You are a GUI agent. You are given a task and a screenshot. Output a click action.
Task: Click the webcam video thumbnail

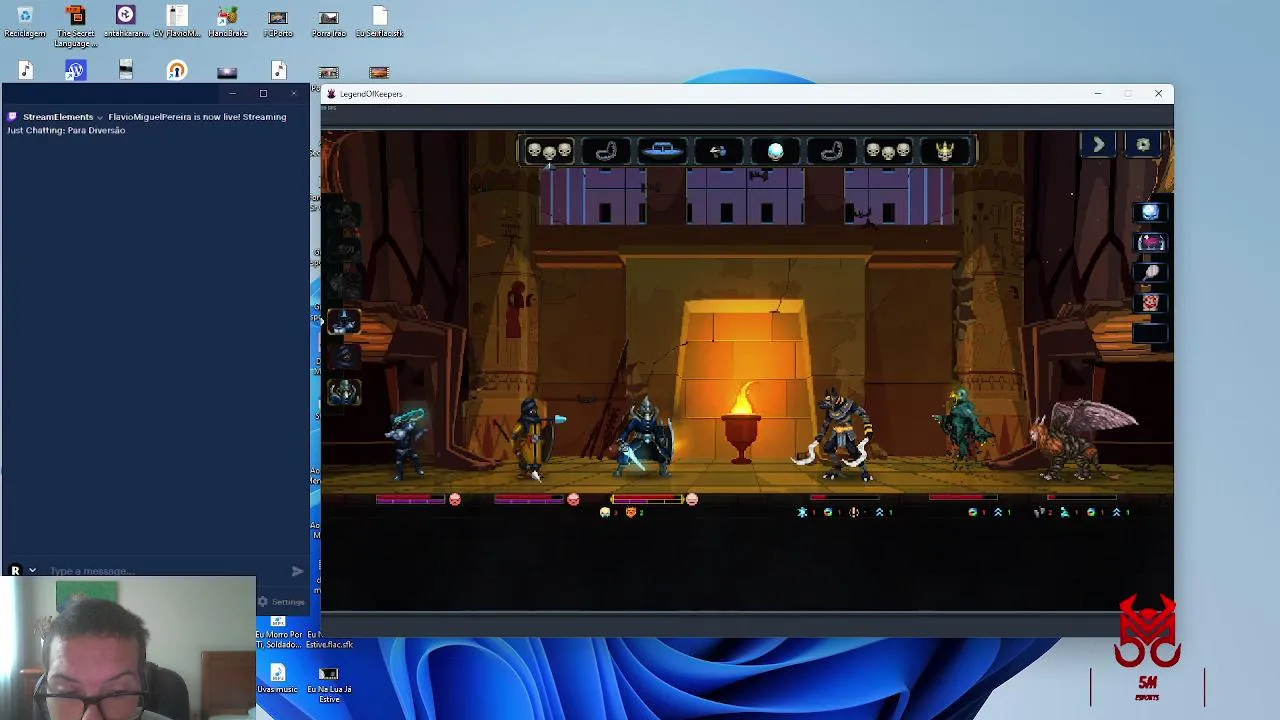tap(128, 647)
